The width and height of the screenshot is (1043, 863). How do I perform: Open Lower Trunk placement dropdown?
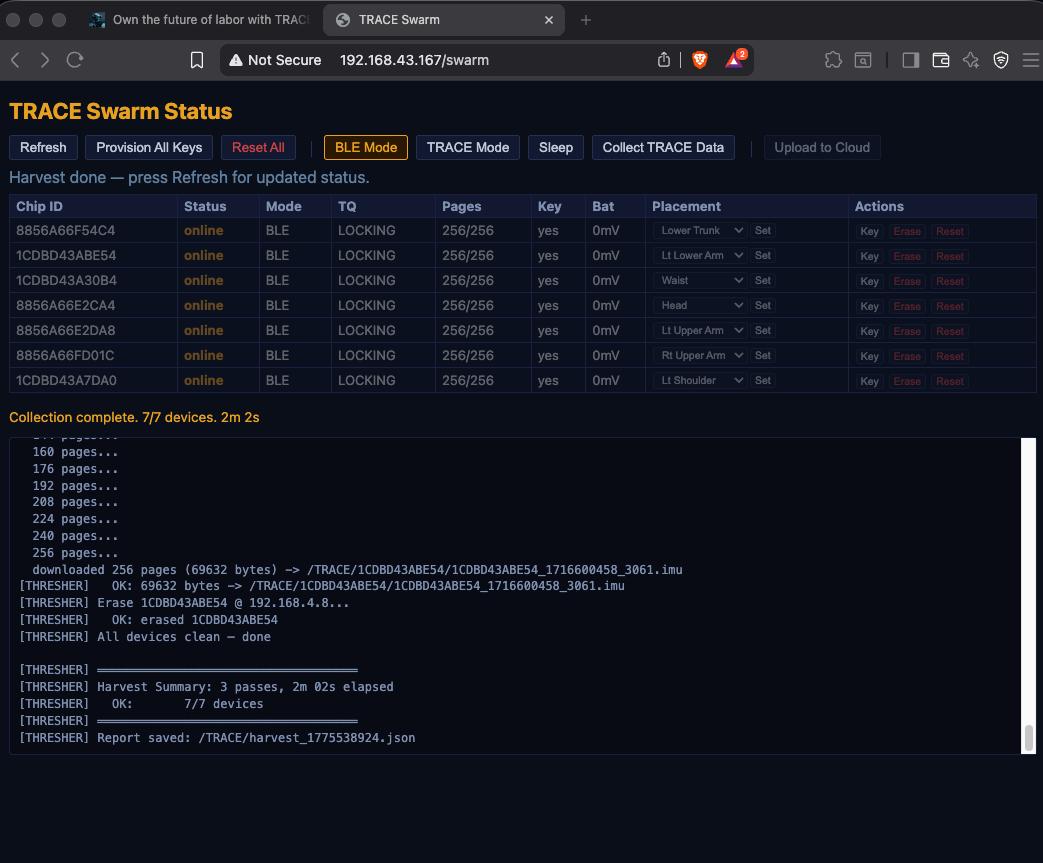click(x=700, y=231)
